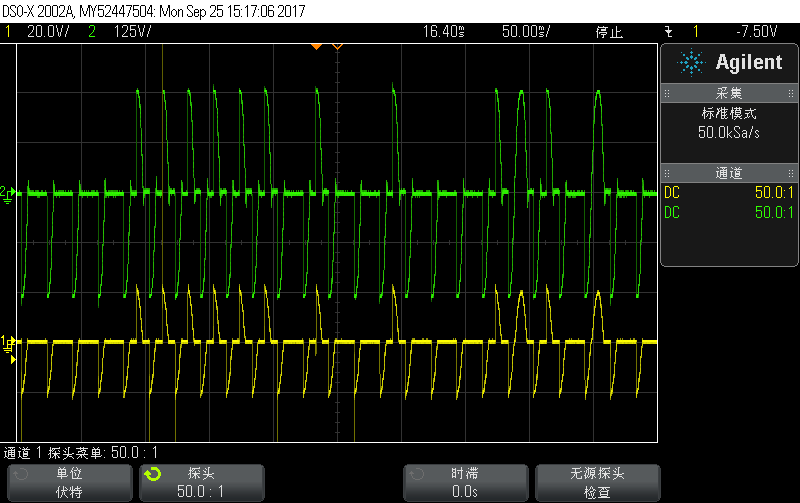Click the Agilent logo starburst icon
Screen dimensions: 800x503
tap(691, 63)
